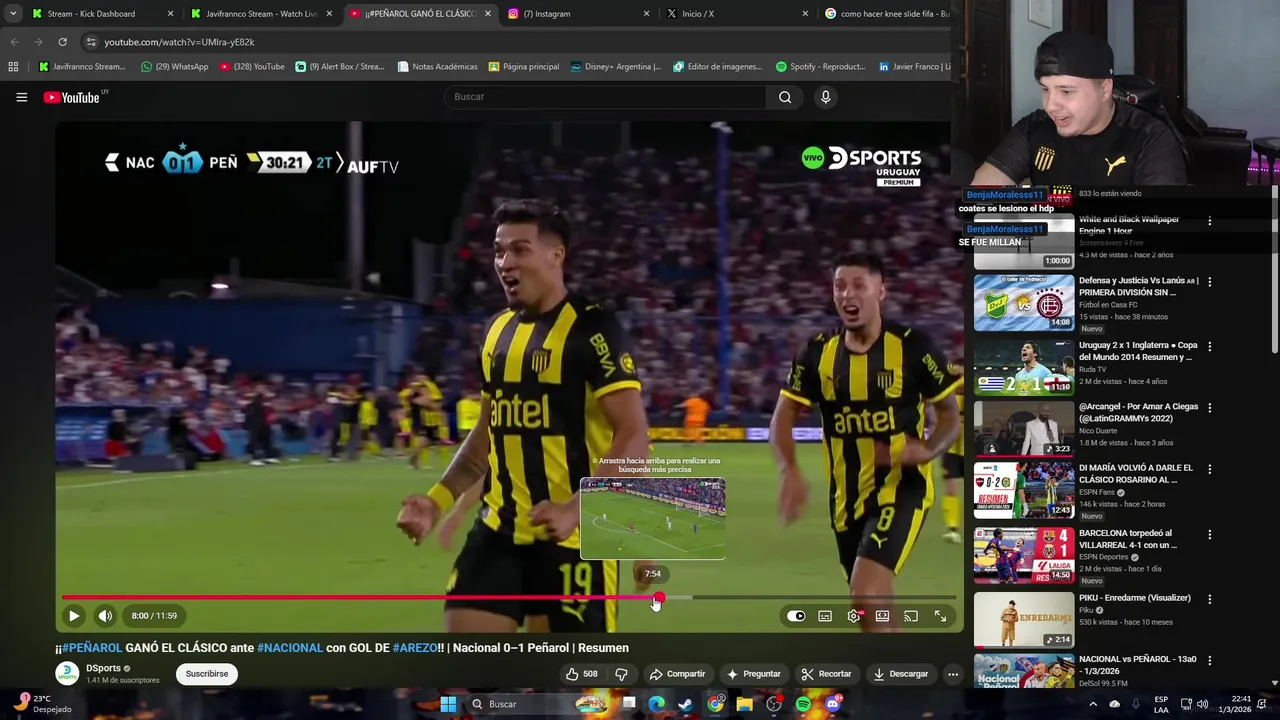
Task: Click the red scrubber on the progress bar
Action: click(658, 598)
